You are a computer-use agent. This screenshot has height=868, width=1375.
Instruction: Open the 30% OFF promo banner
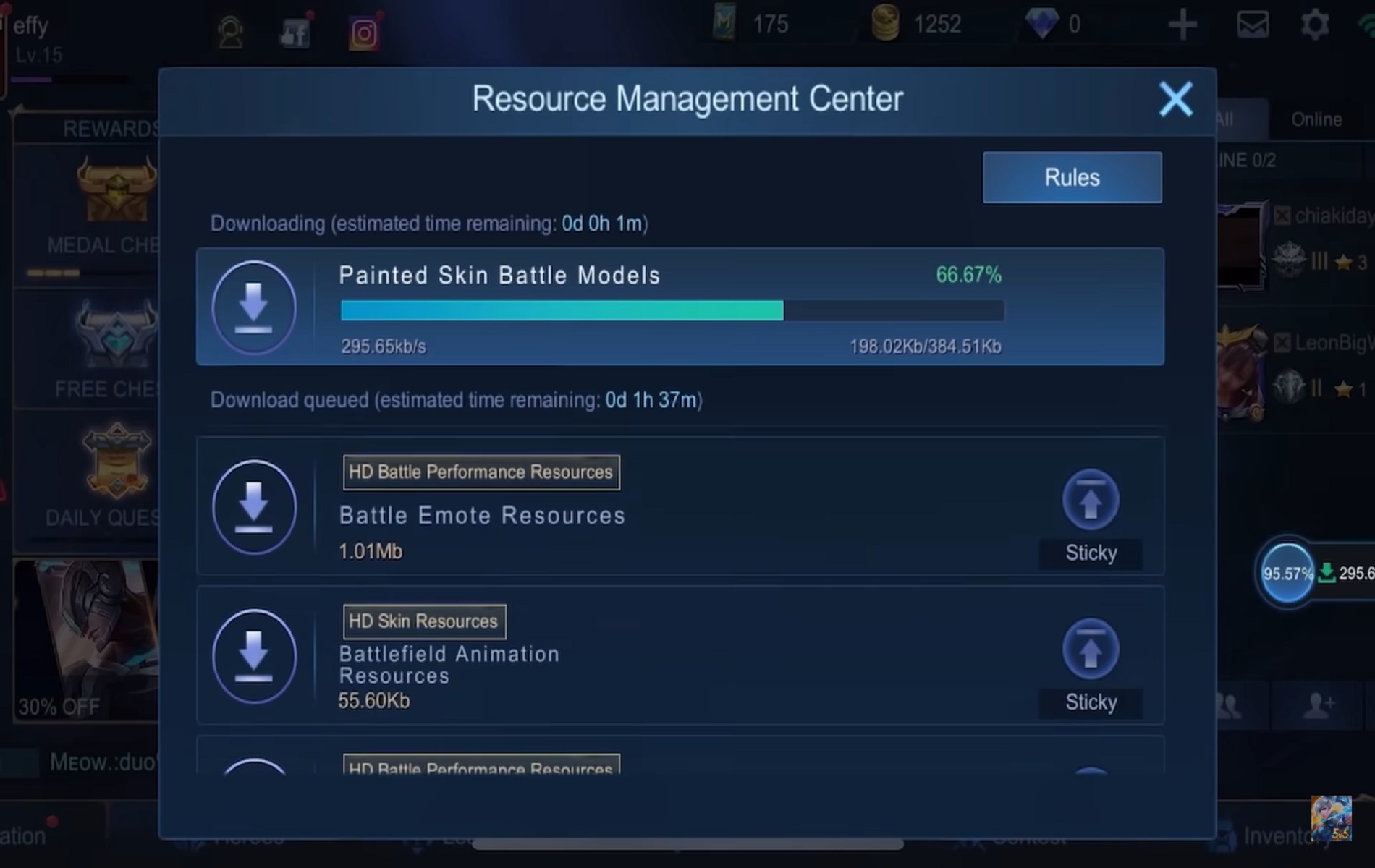(x=87, y=640)
